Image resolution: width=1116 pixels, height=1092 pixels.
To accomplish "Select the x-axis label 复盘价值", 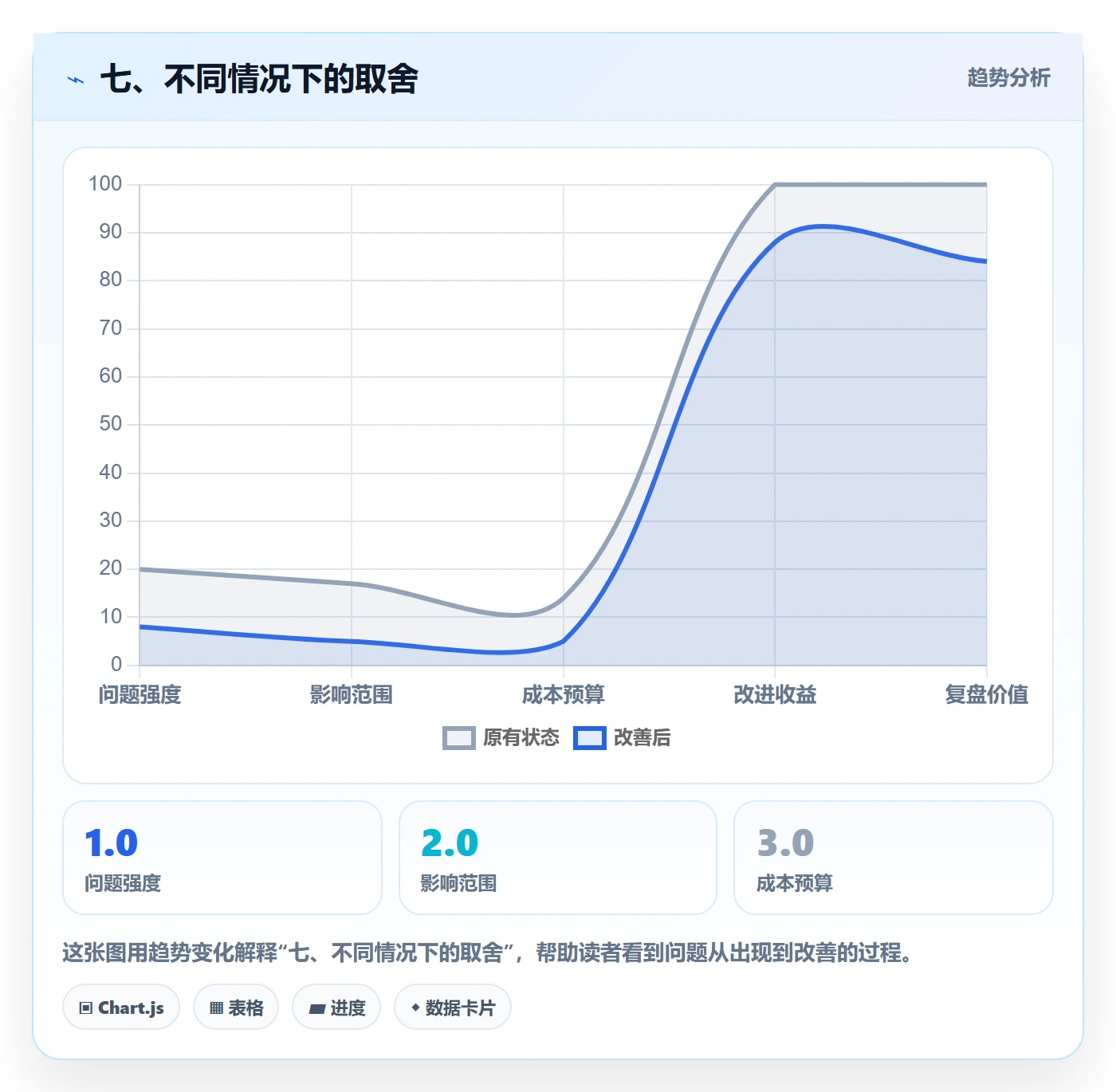I will click(x=987, y=694).
